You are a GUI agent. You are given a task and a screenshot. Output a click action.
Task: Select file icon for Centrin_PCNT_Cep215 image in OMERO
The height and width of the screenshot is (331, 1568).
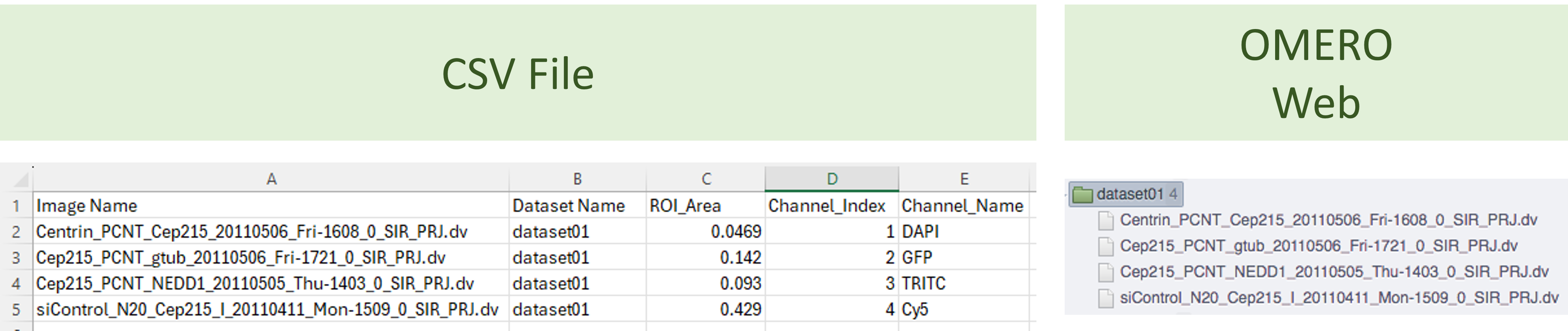1106,221
